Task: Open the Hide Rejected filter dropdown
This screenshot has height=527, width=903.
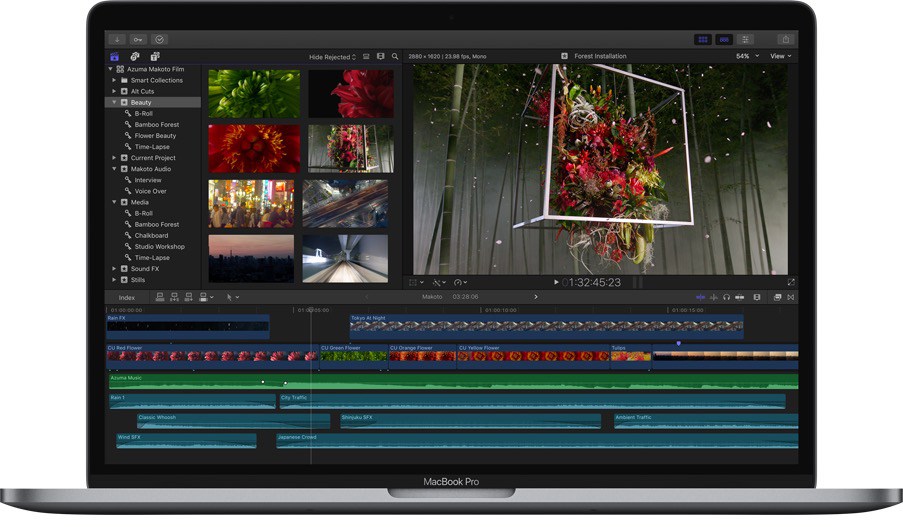Action: point(332,57)
